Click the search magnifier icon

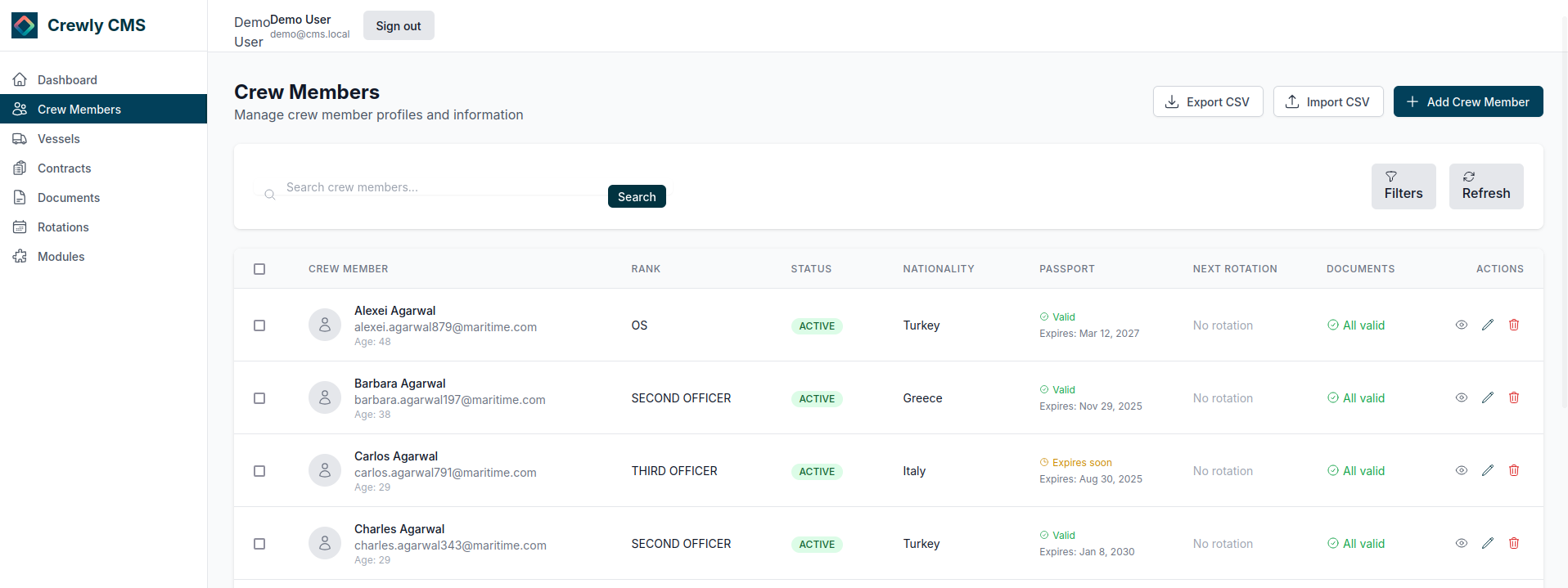tap(269, 195)
